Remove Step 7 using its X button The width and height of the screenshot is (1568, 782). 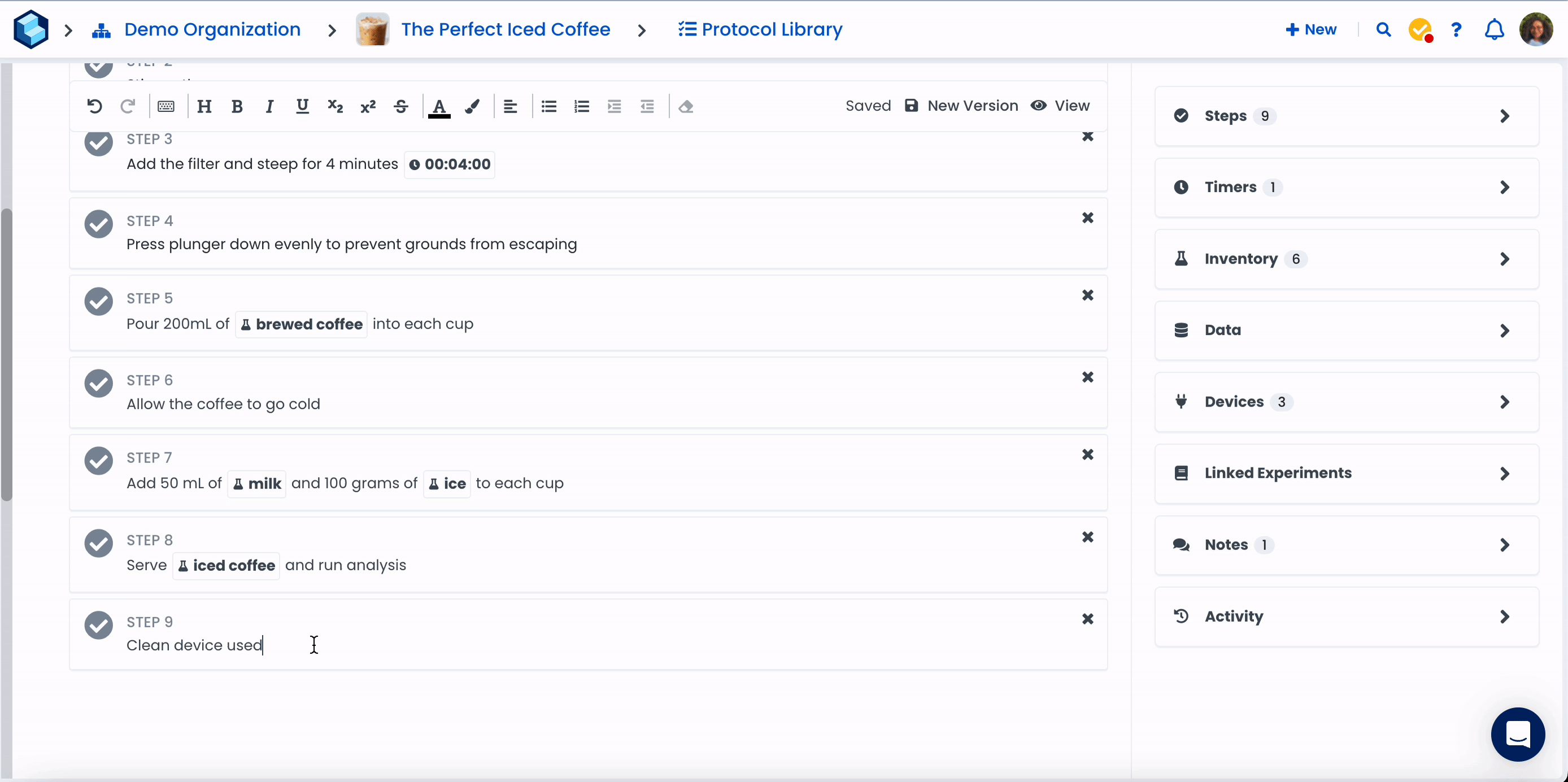[1088, 455]
